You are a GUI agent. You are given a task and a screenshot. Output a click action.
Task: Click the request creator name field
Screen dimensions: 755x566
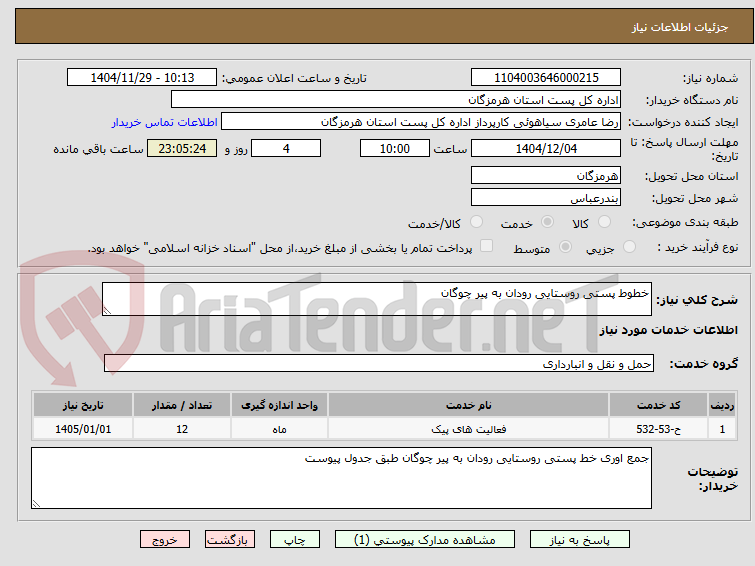point(421,122)
